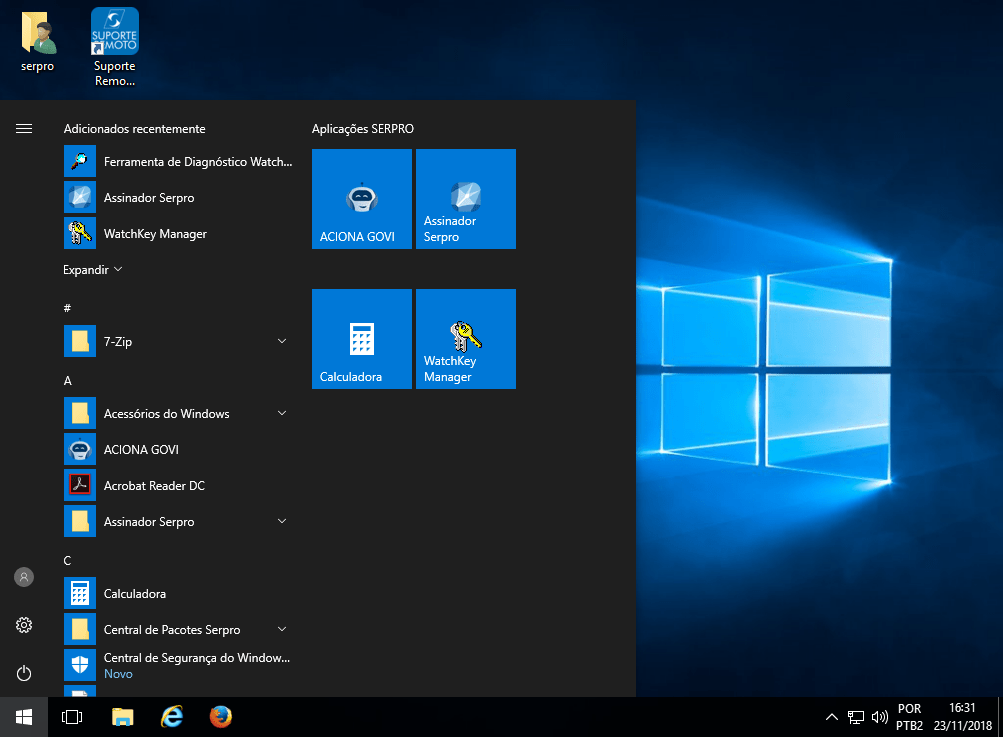Open the ACIONA GOVI tile

coord(361,199)
